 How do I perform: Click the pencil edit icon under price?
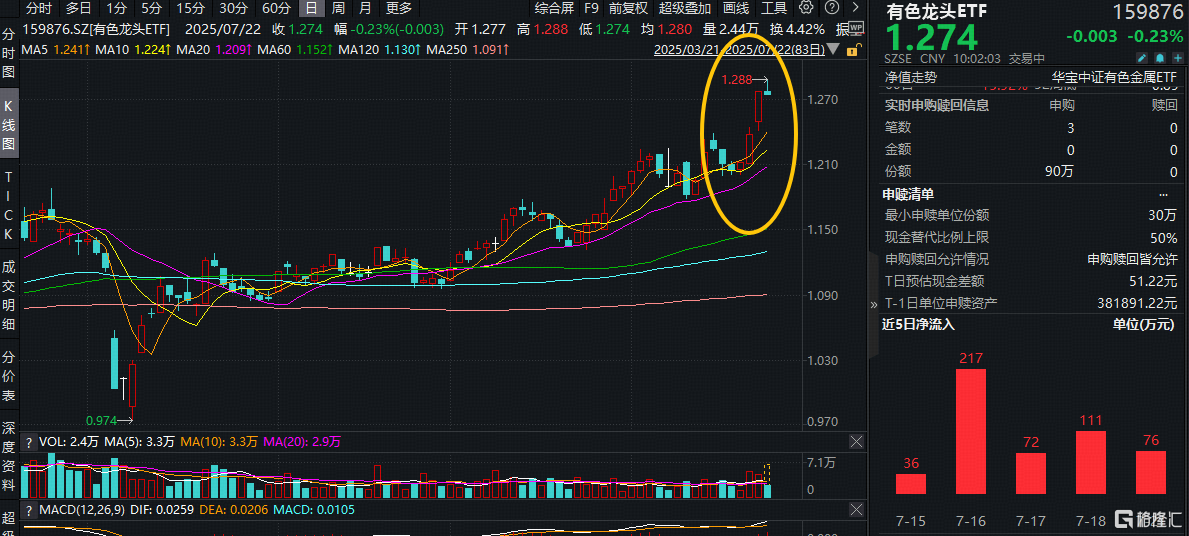(1142, 58)
